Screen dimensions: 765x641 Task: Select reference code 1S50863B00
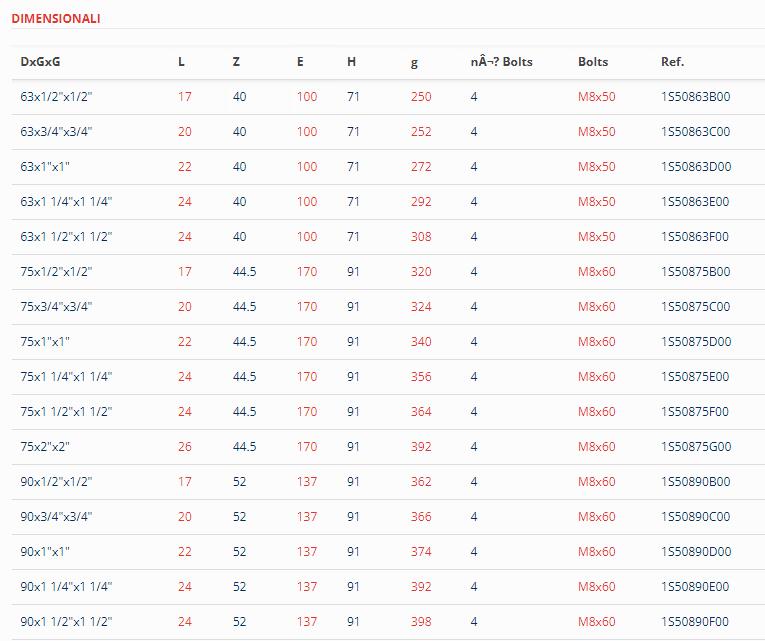tap(695, 97)
